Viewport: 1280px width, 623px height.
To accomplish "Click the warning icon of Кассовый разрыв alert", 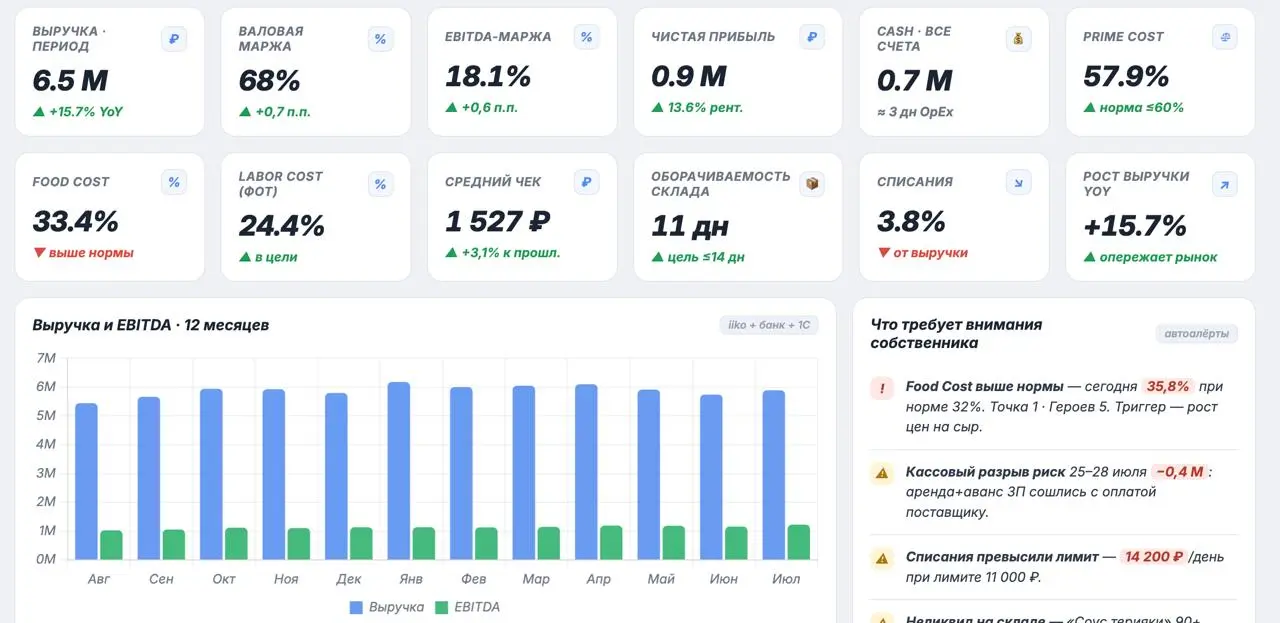I will pos(882,473).
